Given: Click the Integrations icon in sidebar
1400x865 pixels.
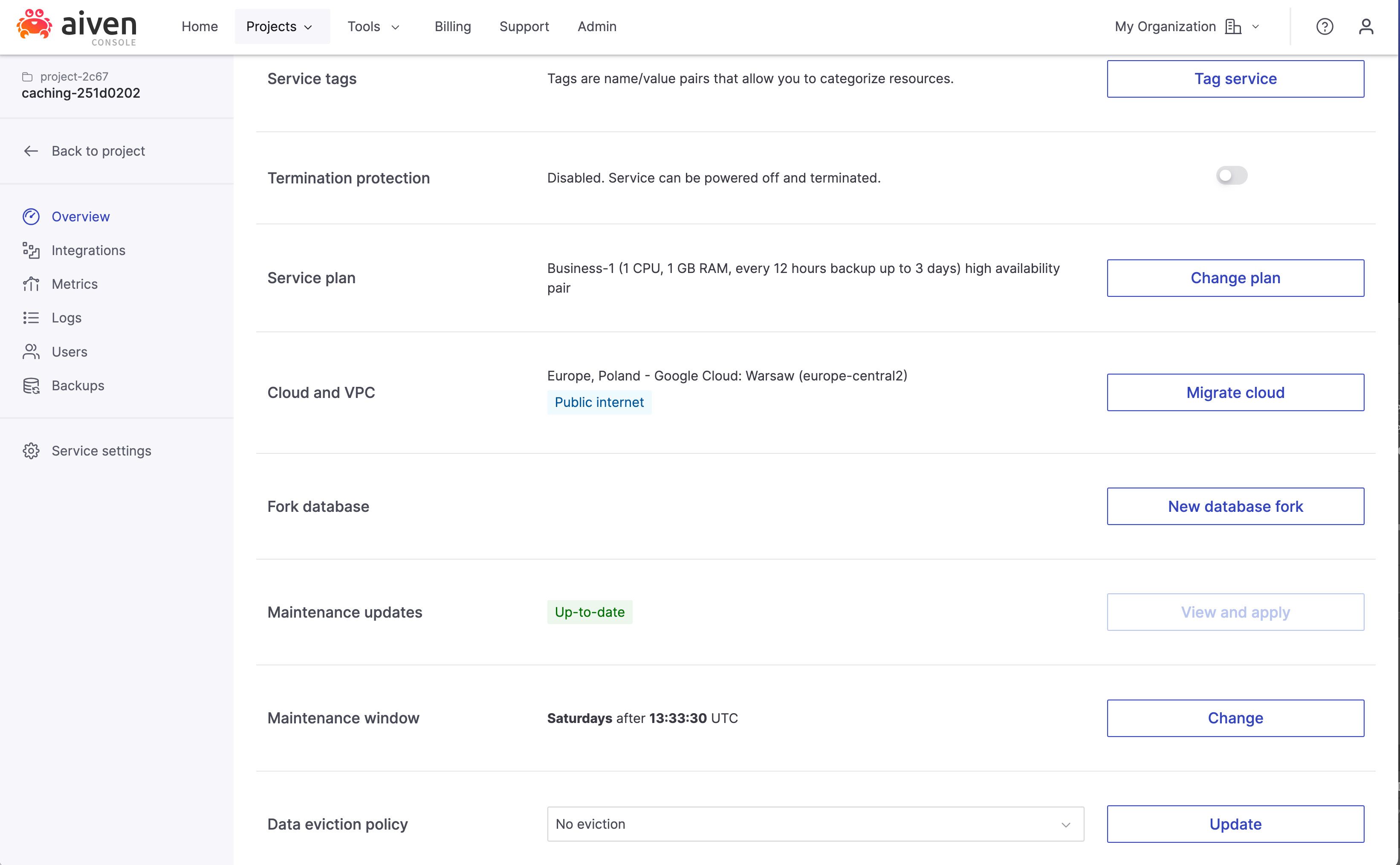Looking at the screenshot, I should pyautogui.click(x=31, y=250).
